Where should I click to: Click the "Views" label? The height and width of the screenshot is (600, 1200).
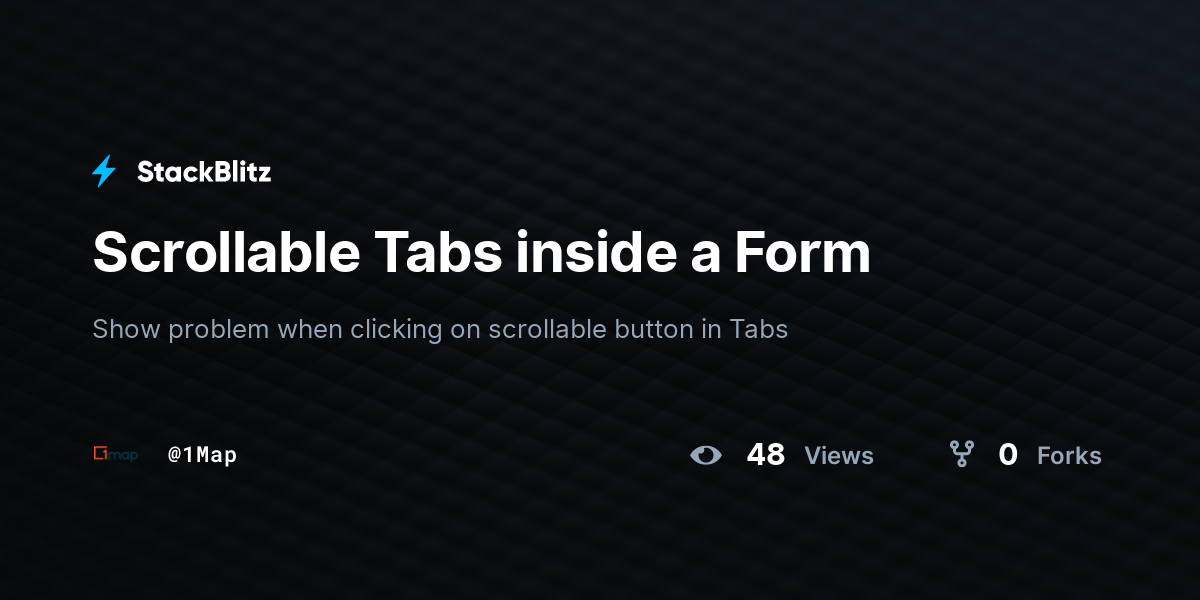839,456
